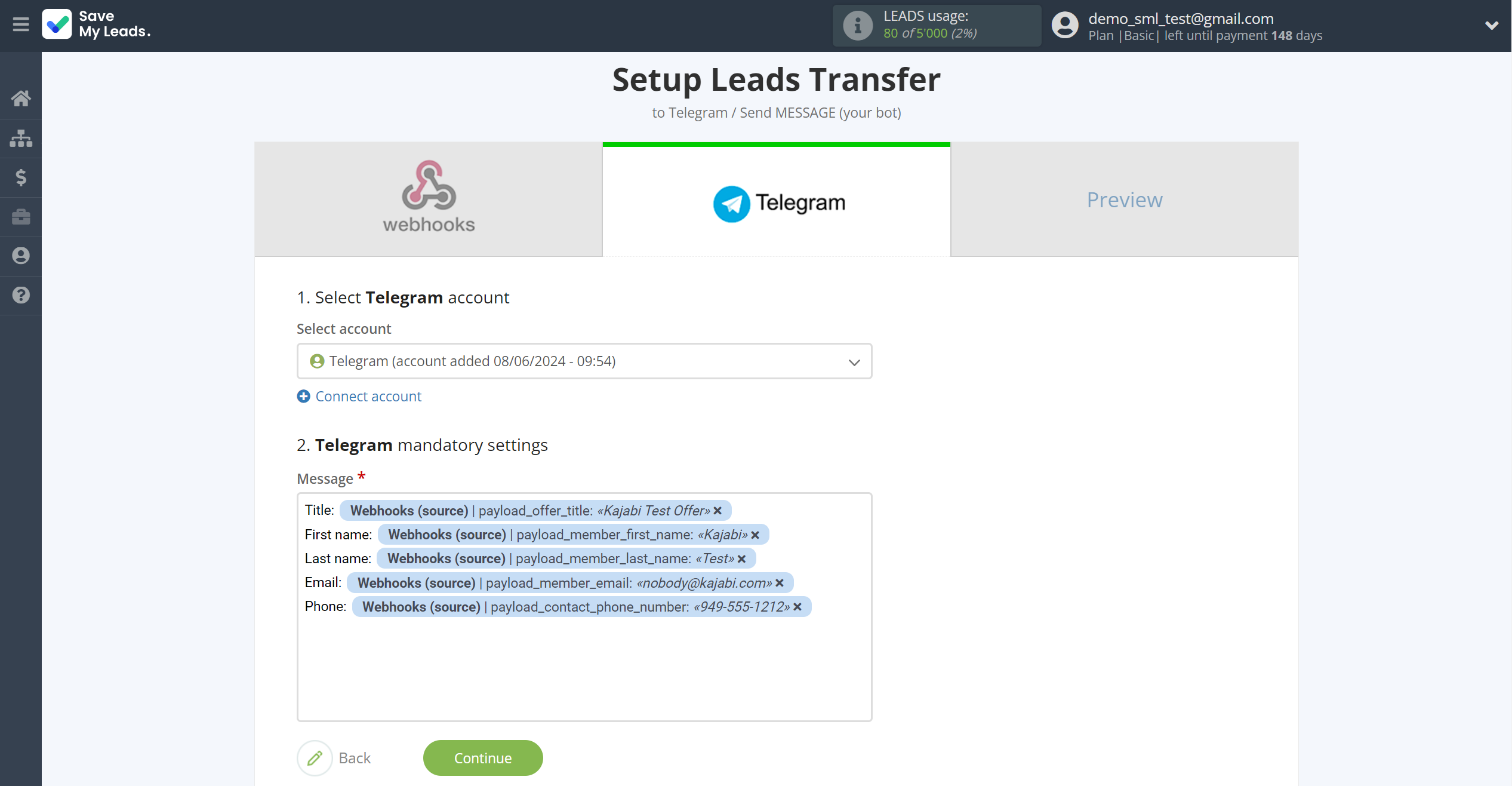Click the Continue button
Screen dimensions: 1512x786
coord(483,758)
